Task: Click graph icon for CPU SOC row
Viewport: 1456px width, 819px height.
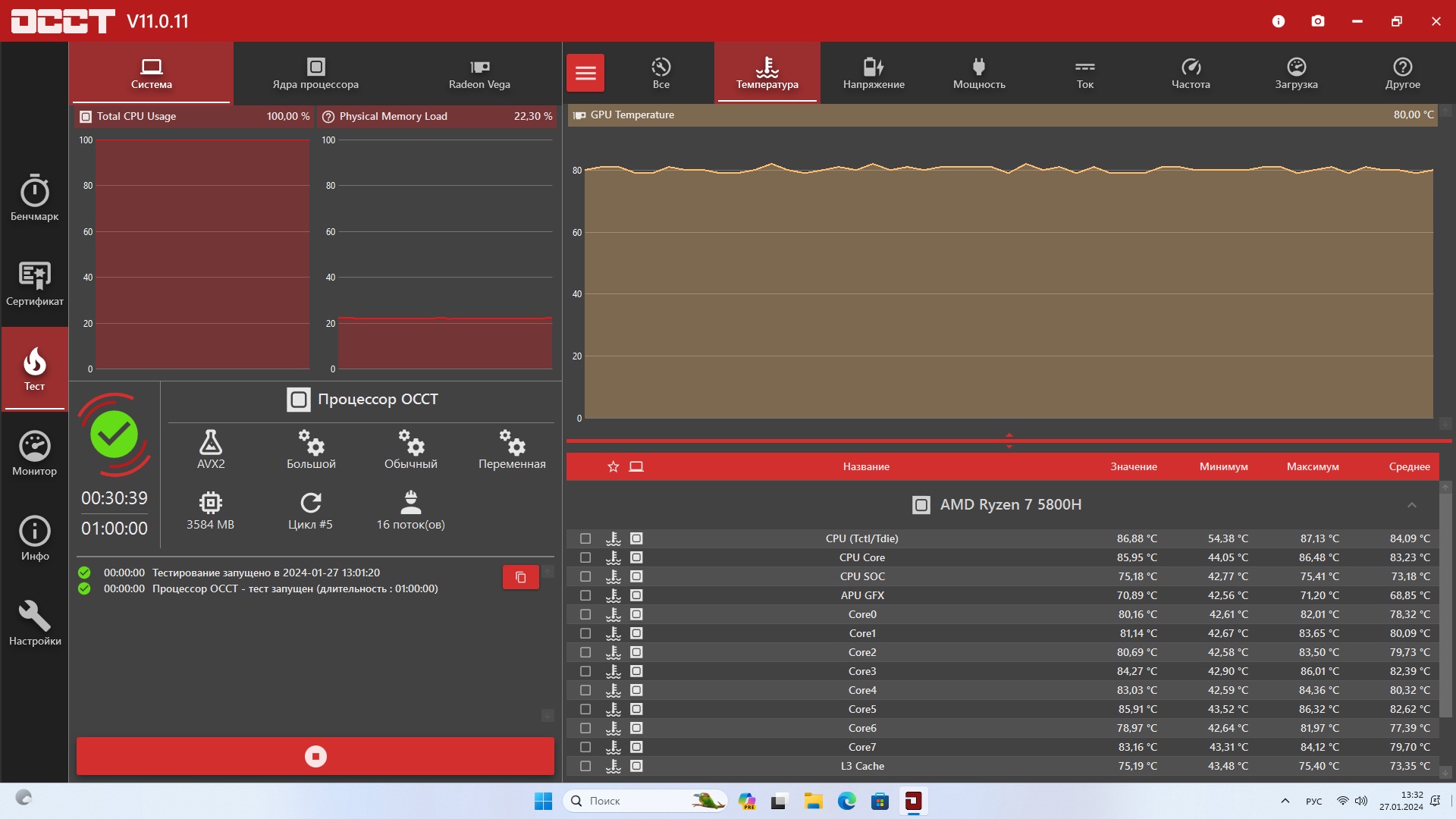Action: pyautogui.click(x=613, y=576)
